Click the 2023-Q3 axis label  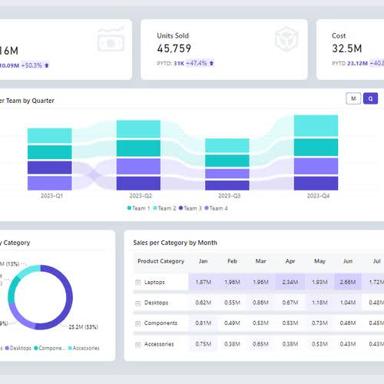[x=229, y=196]
